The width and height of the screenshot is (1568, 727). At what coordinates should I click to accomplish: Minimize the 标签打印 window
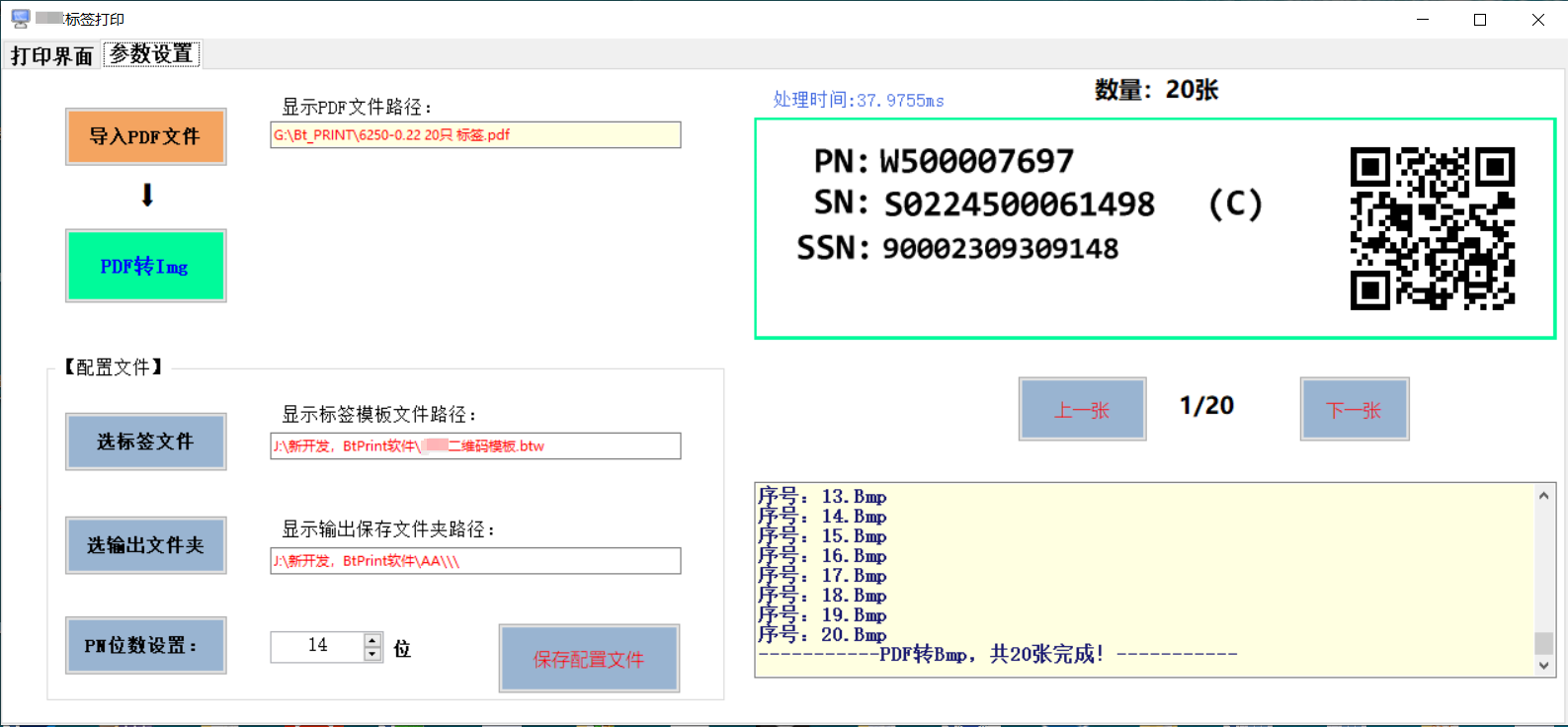pos(1423,20)
